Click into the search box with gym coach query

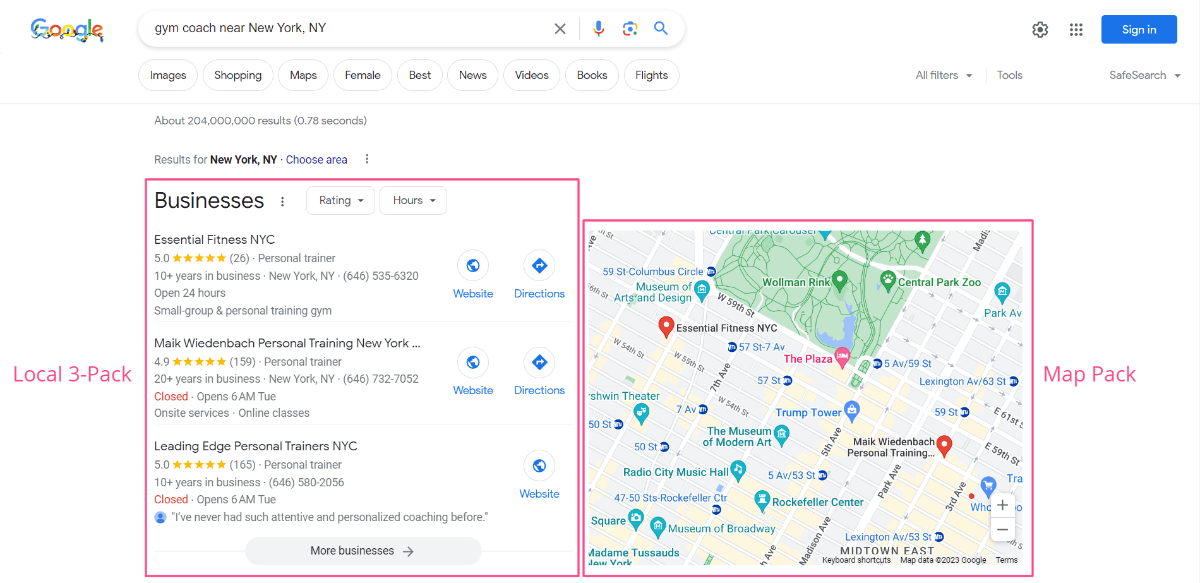[345, 29]
